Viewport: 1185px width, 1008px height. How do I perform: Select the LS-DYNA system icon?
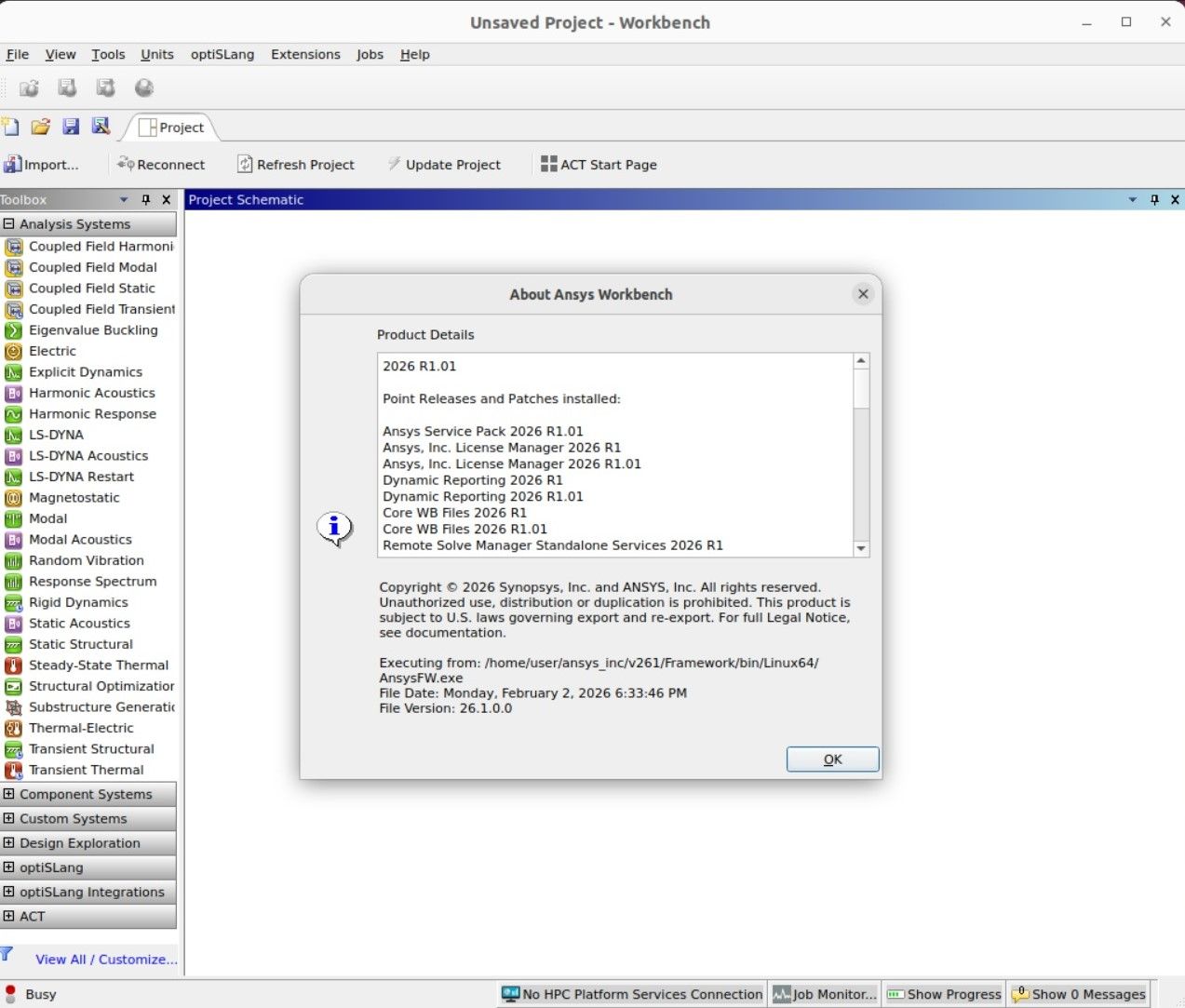tap(14, 435)
